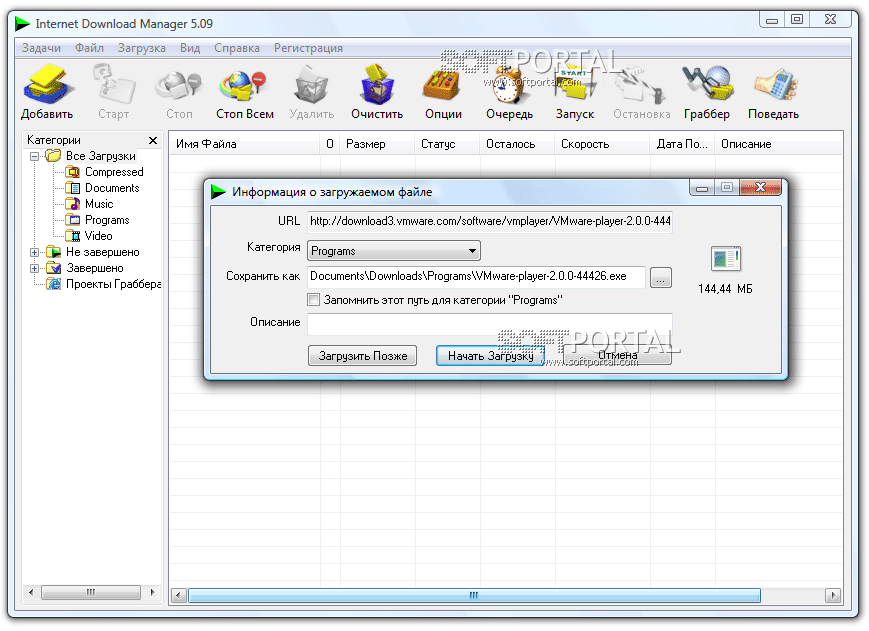Click the 144,44 МБ file size text

pyautogui.click(x=725, y=289)
